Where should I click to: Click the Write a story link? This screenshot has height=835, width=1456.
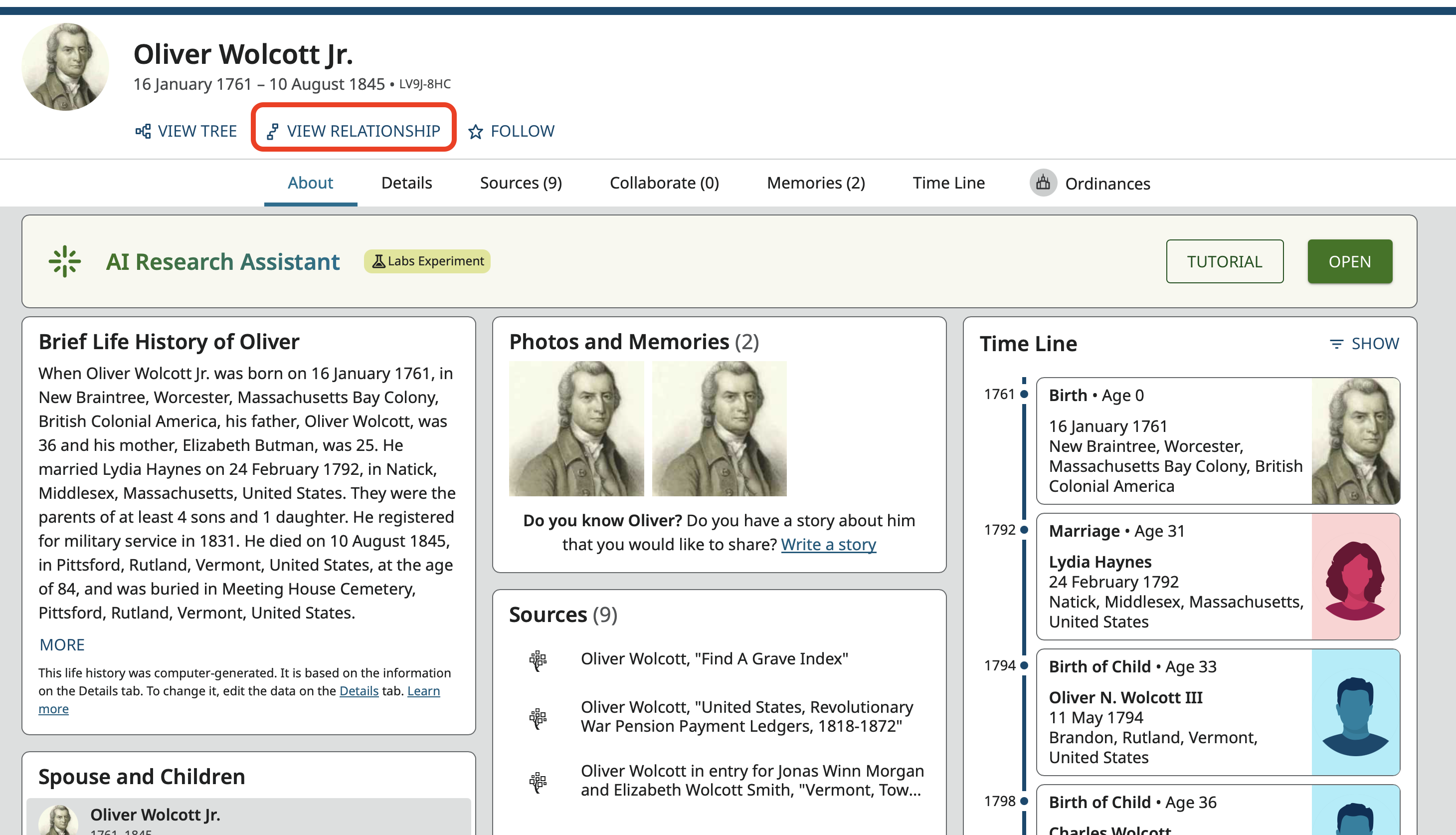828,544
